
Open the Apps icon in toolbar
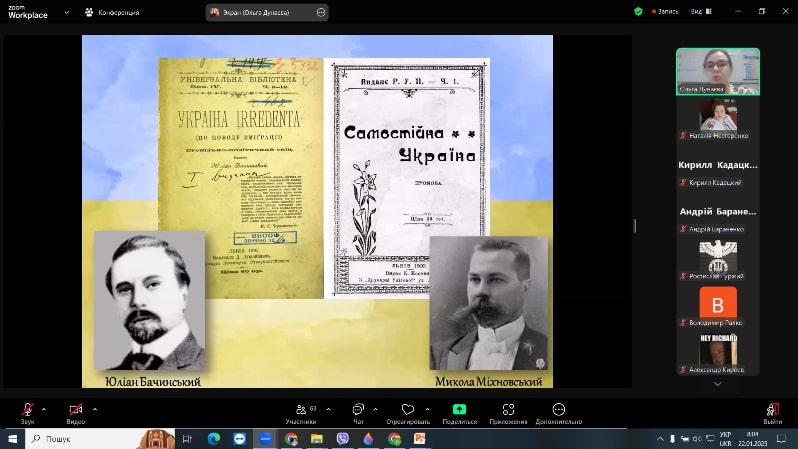point(508,409)
